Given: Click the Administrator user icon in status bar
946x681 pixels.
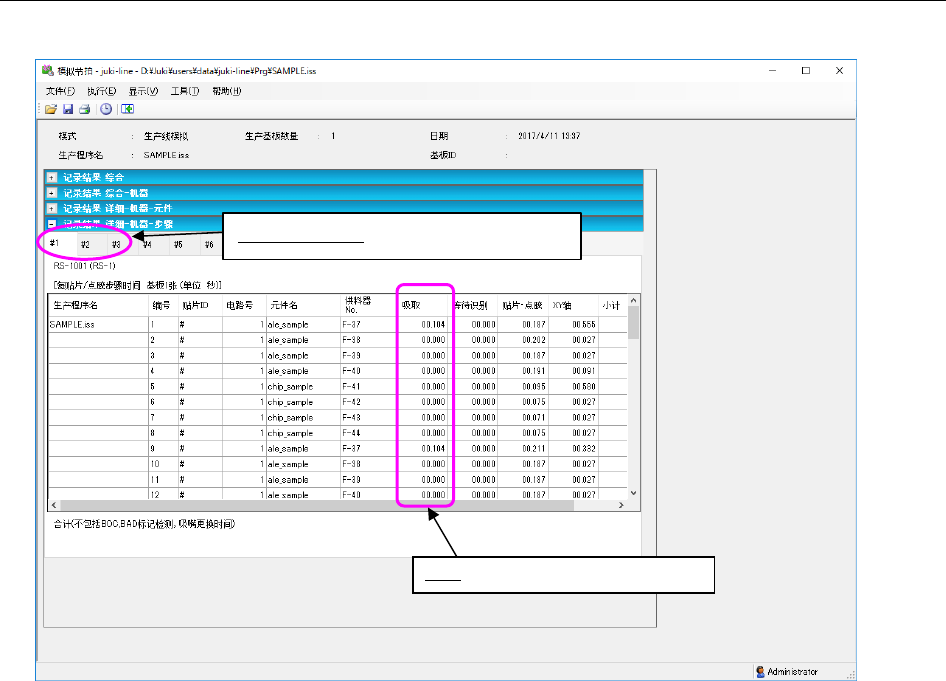Looking at the screenshot, I should 761,672.
